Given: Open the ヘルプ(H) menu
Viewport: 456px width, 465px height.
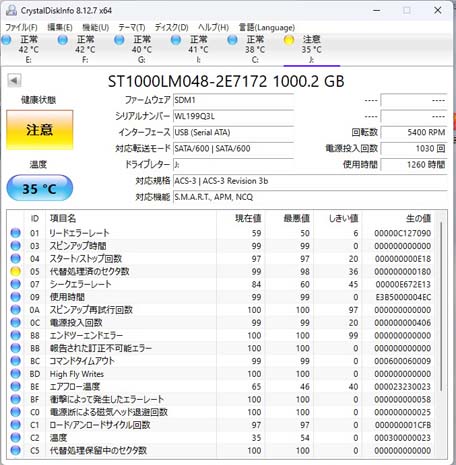Looking at the screenshot, I should pos(213,27).
